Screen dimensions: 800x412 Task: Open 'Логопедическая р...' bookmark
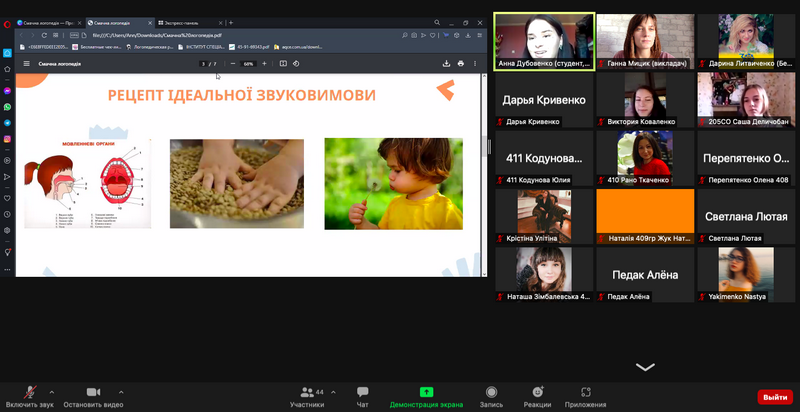pyautogui.click(x=150, y=47)
